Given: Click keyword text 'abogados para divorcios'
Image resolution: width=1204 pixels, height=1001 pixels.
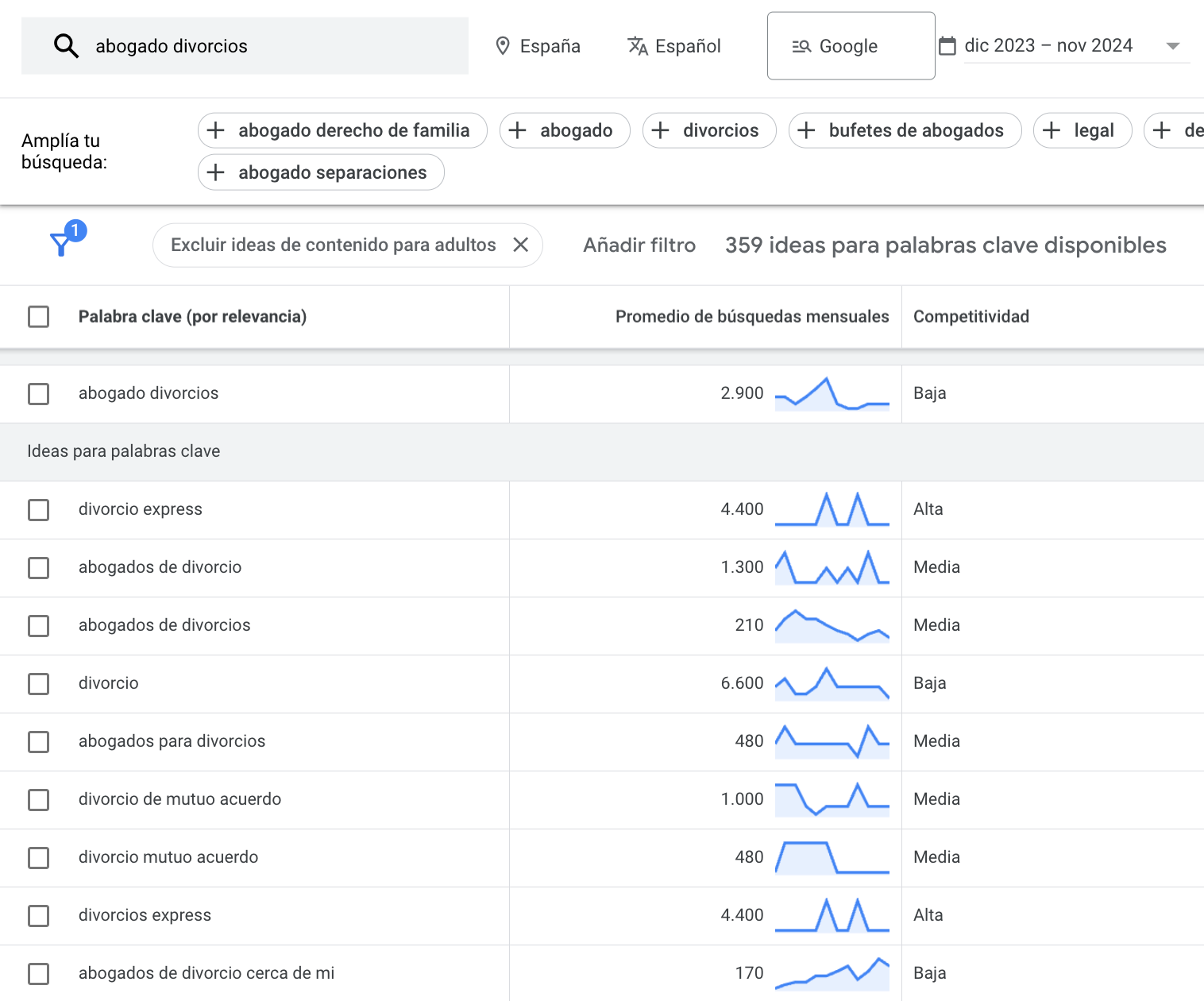Looking at the screenshot, I should 172,741.
